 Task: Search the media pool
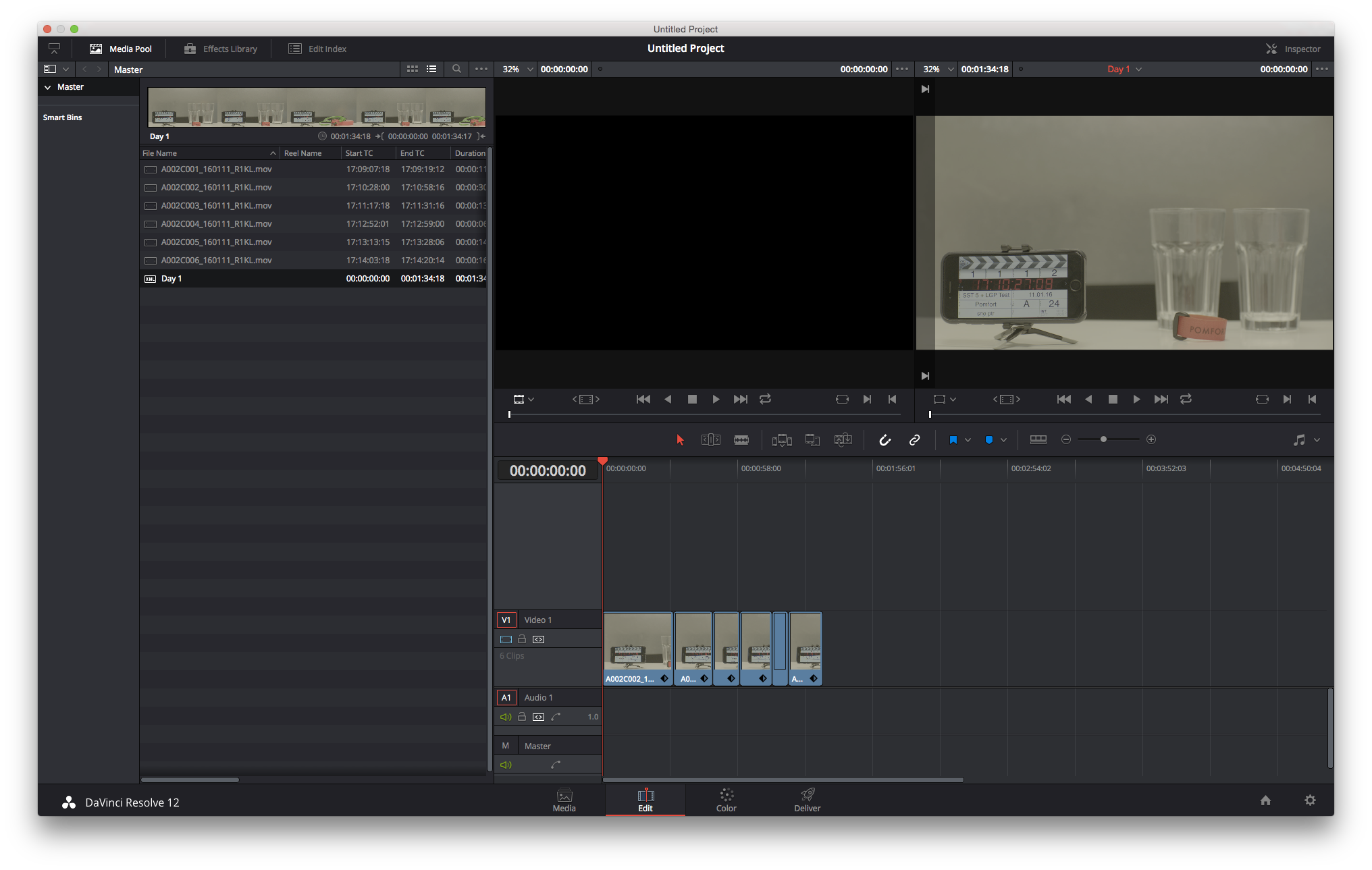(x=456, y=69)
